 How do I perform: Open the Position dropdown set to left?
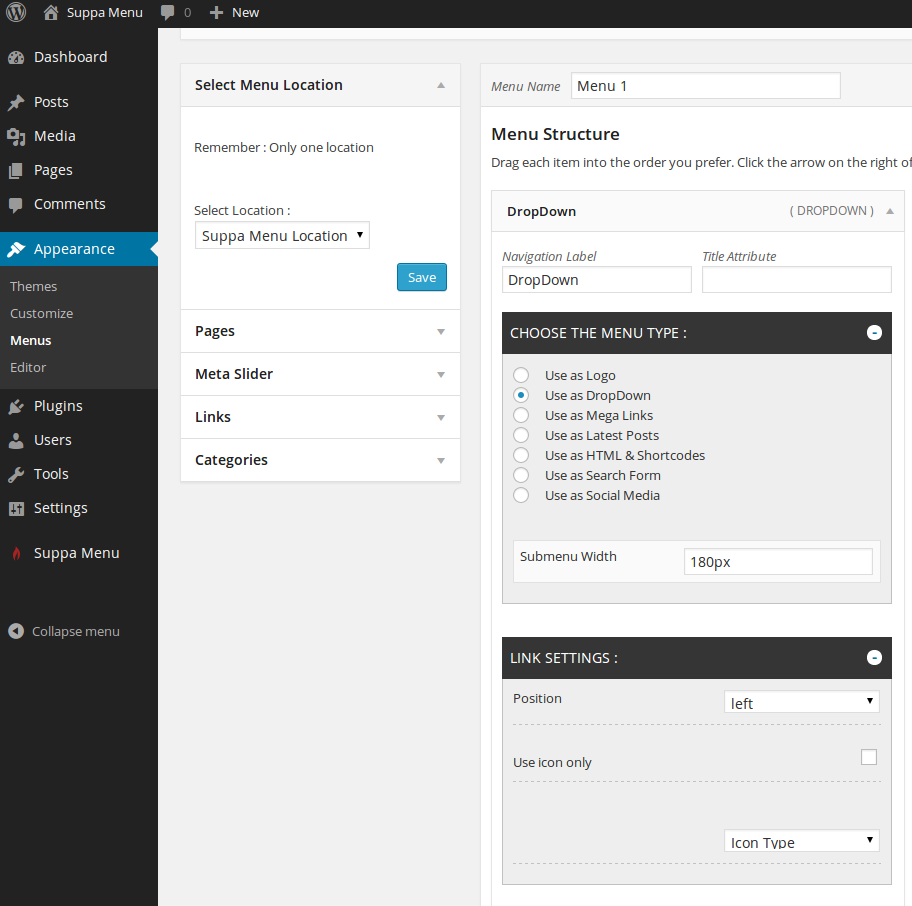[801, 702]
